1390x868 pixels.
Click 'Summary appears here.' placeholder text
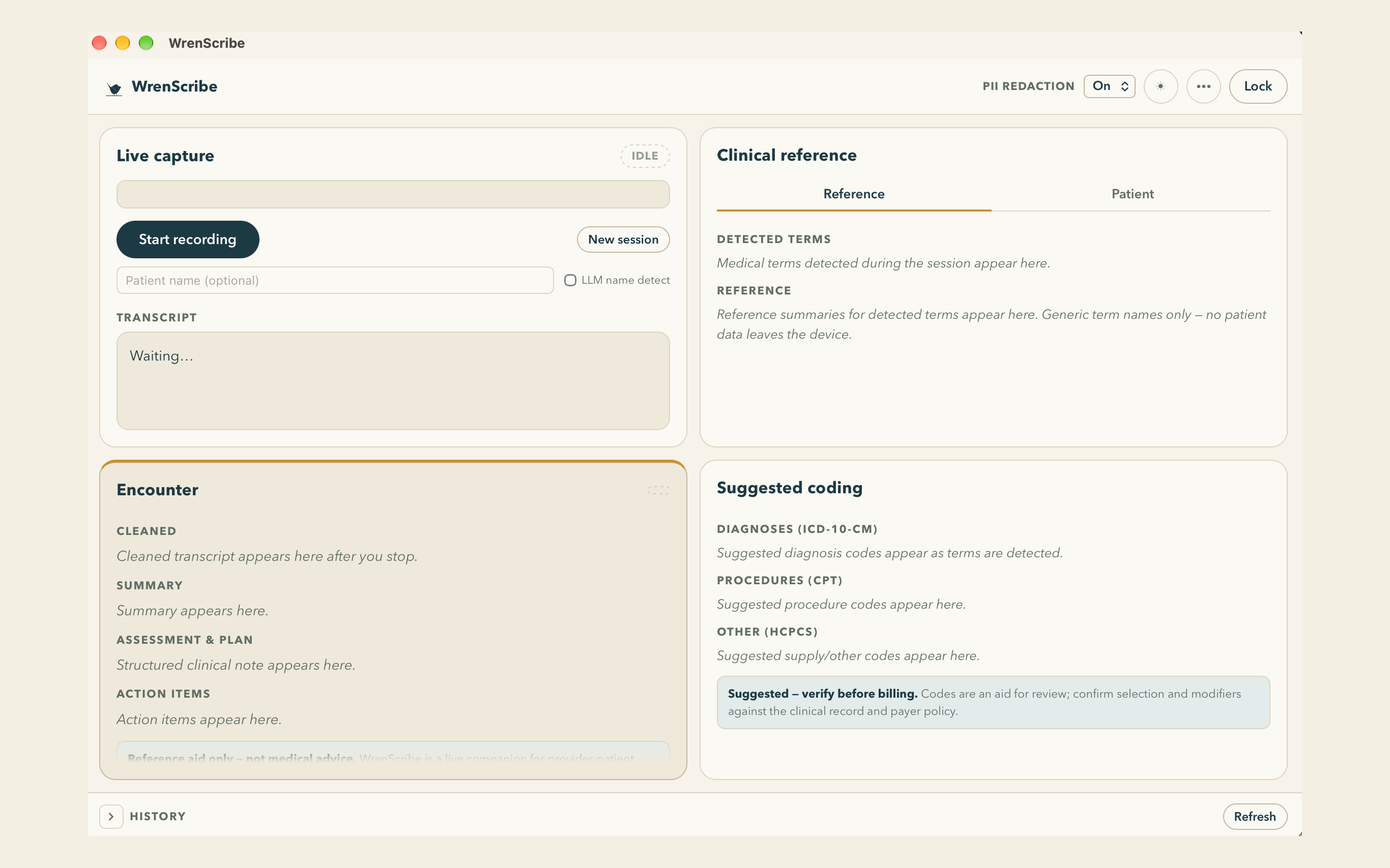coord(192,610)
